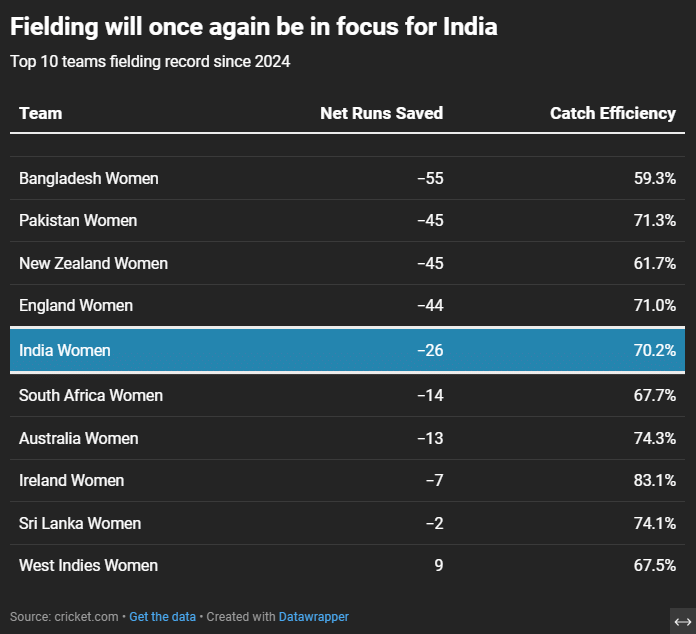
Task: Click the England Women team name
Action: coord(76,305)
